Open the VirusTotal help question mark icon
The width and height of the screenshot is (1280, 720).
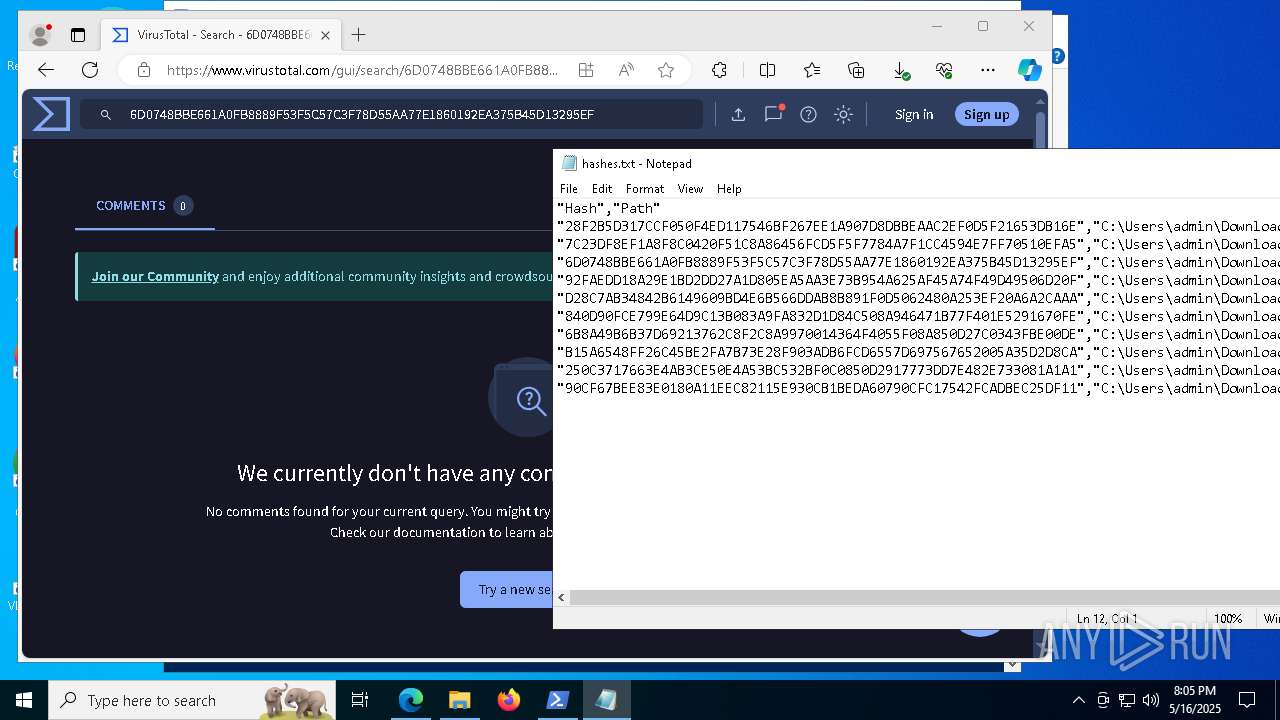point(808,115)
